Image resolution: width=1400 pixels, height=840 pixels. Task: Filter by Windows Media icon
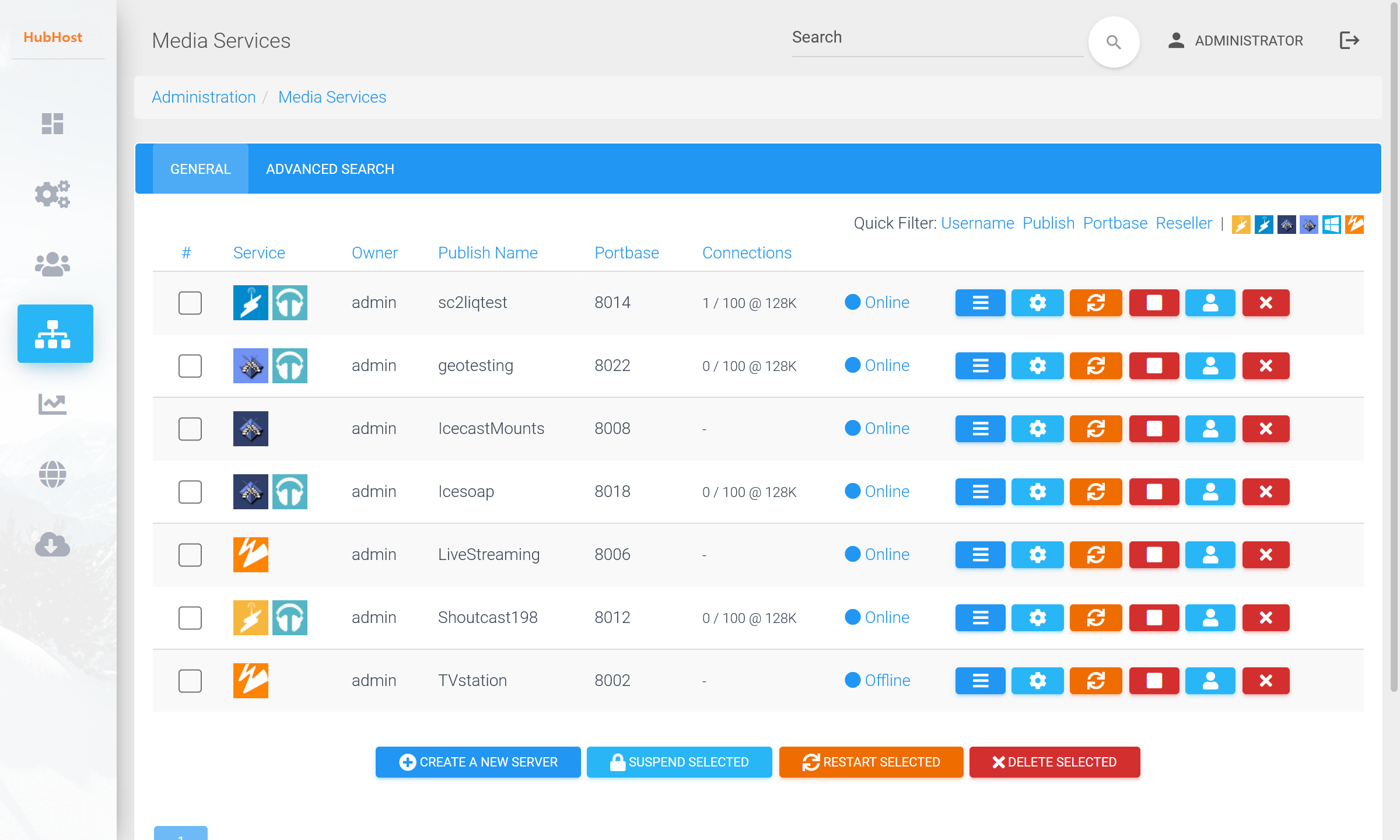click(1331, 225)
